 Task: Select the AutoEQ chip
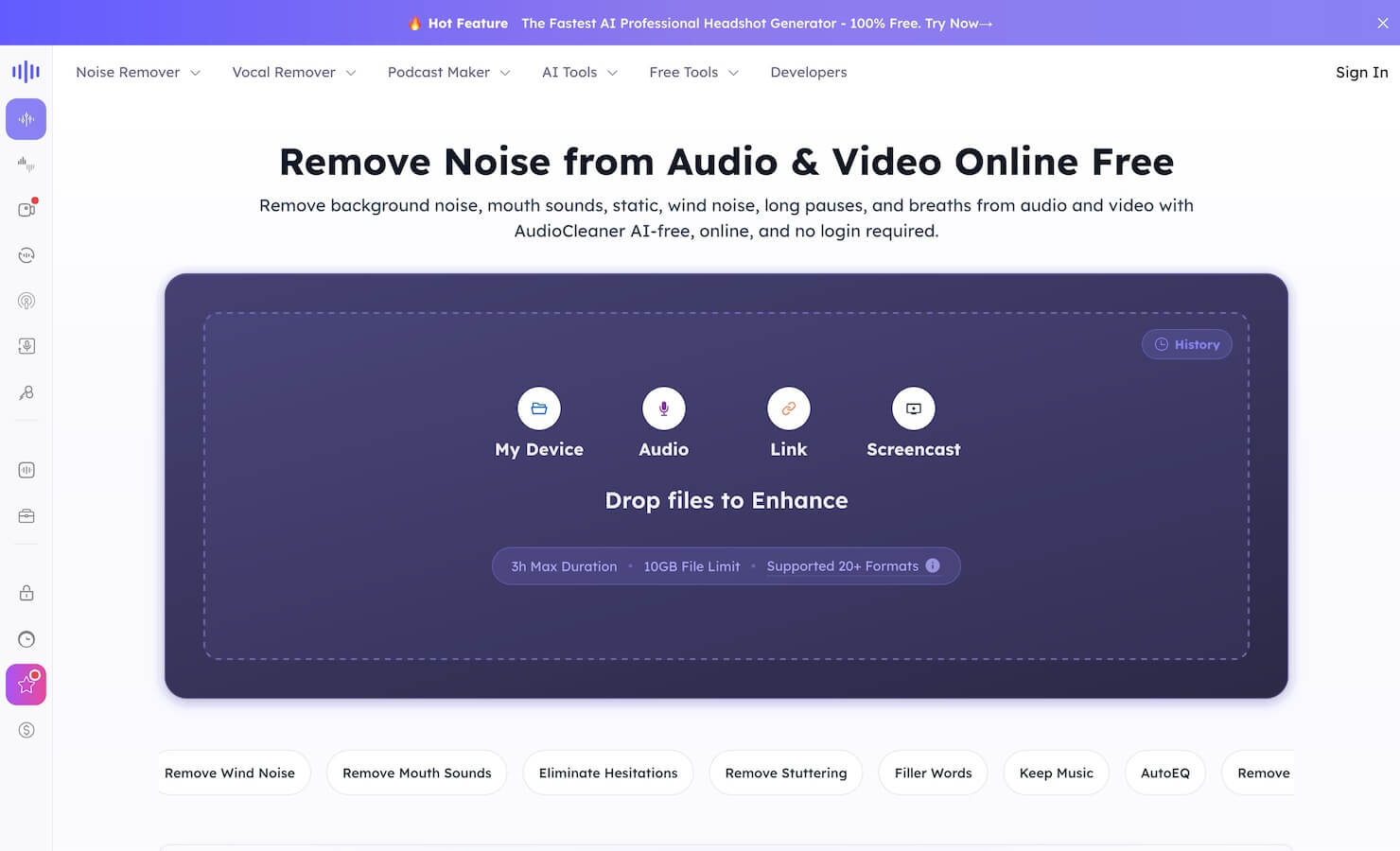click(1165, 773)
